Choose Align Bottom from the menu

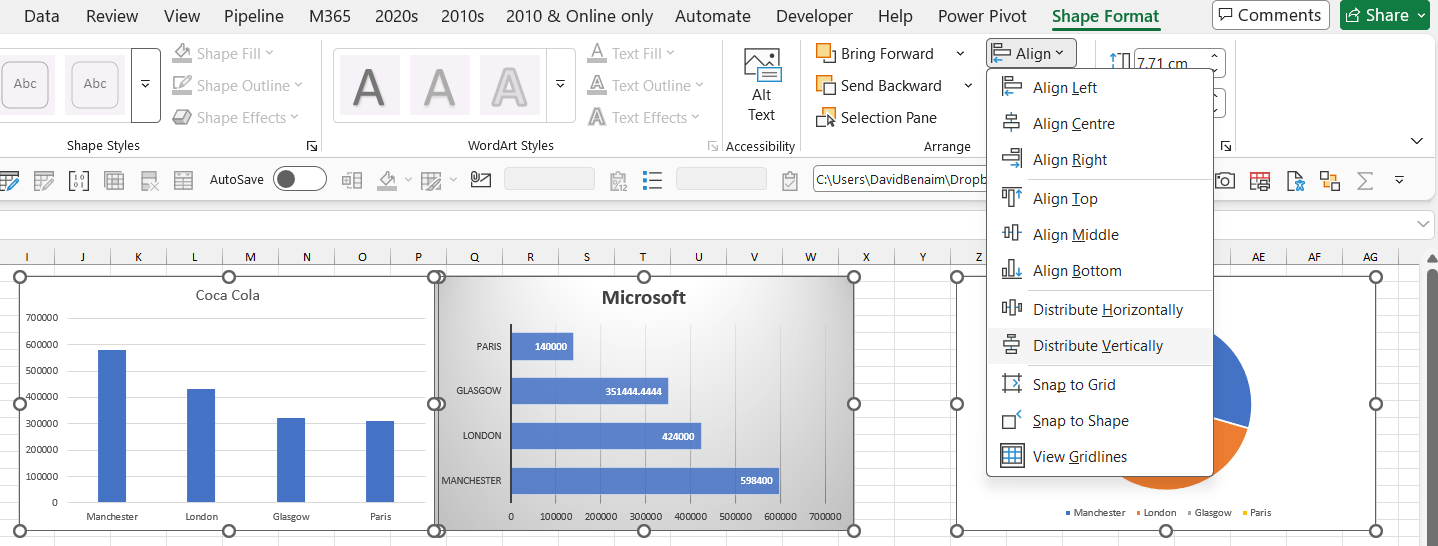1099,271
